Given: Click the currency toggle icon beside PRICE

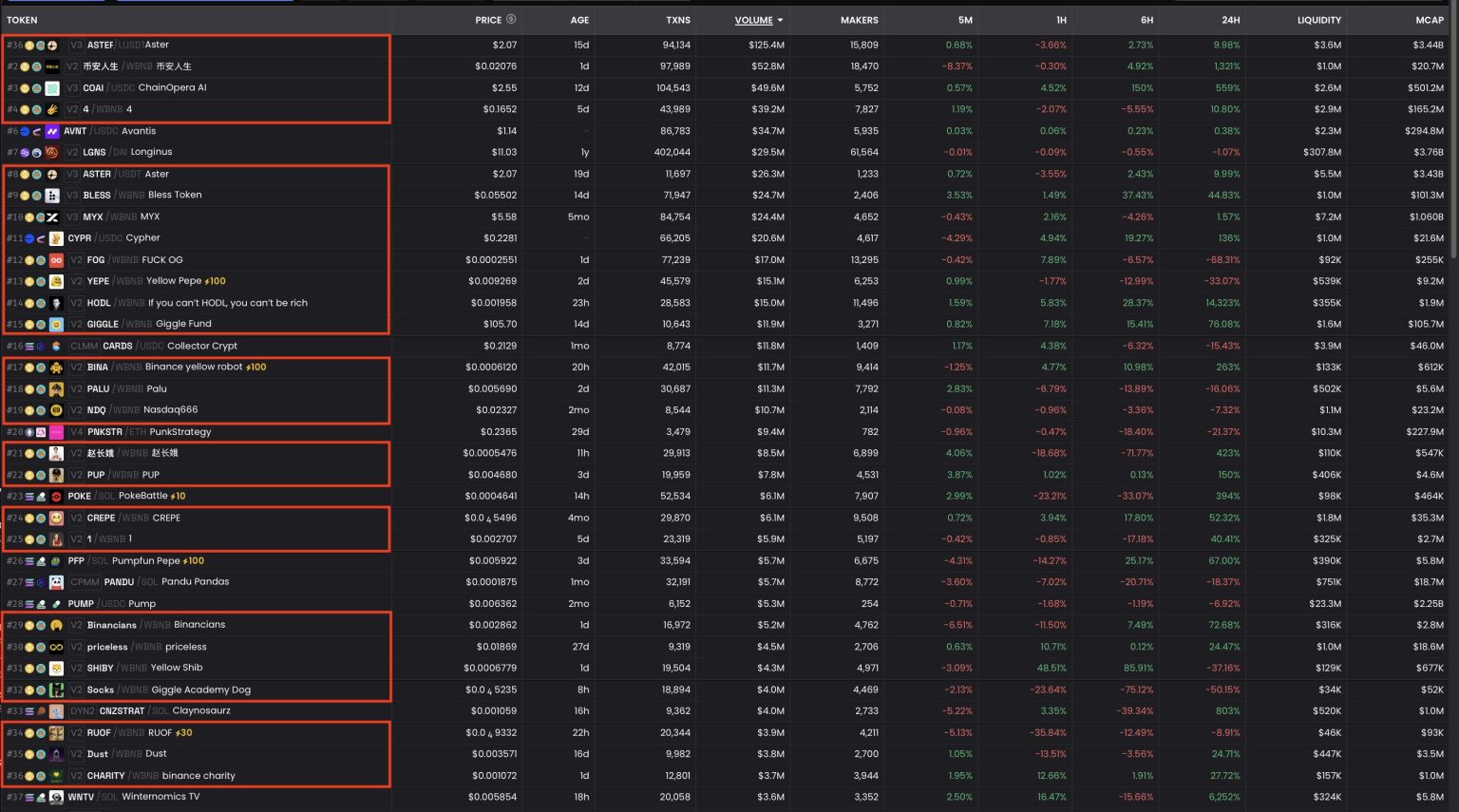Looking at the screenshot, I should pyautogui.click(x=511, y=19).
